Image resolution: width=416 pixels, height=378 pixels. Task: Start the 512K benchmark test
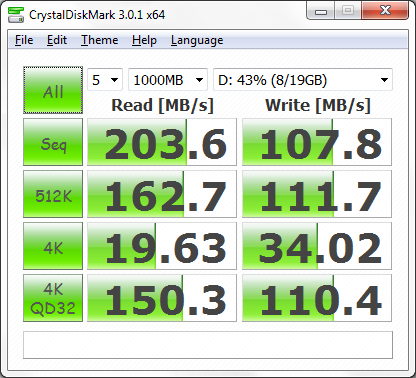pyautogui.click(x=53, y=194)
